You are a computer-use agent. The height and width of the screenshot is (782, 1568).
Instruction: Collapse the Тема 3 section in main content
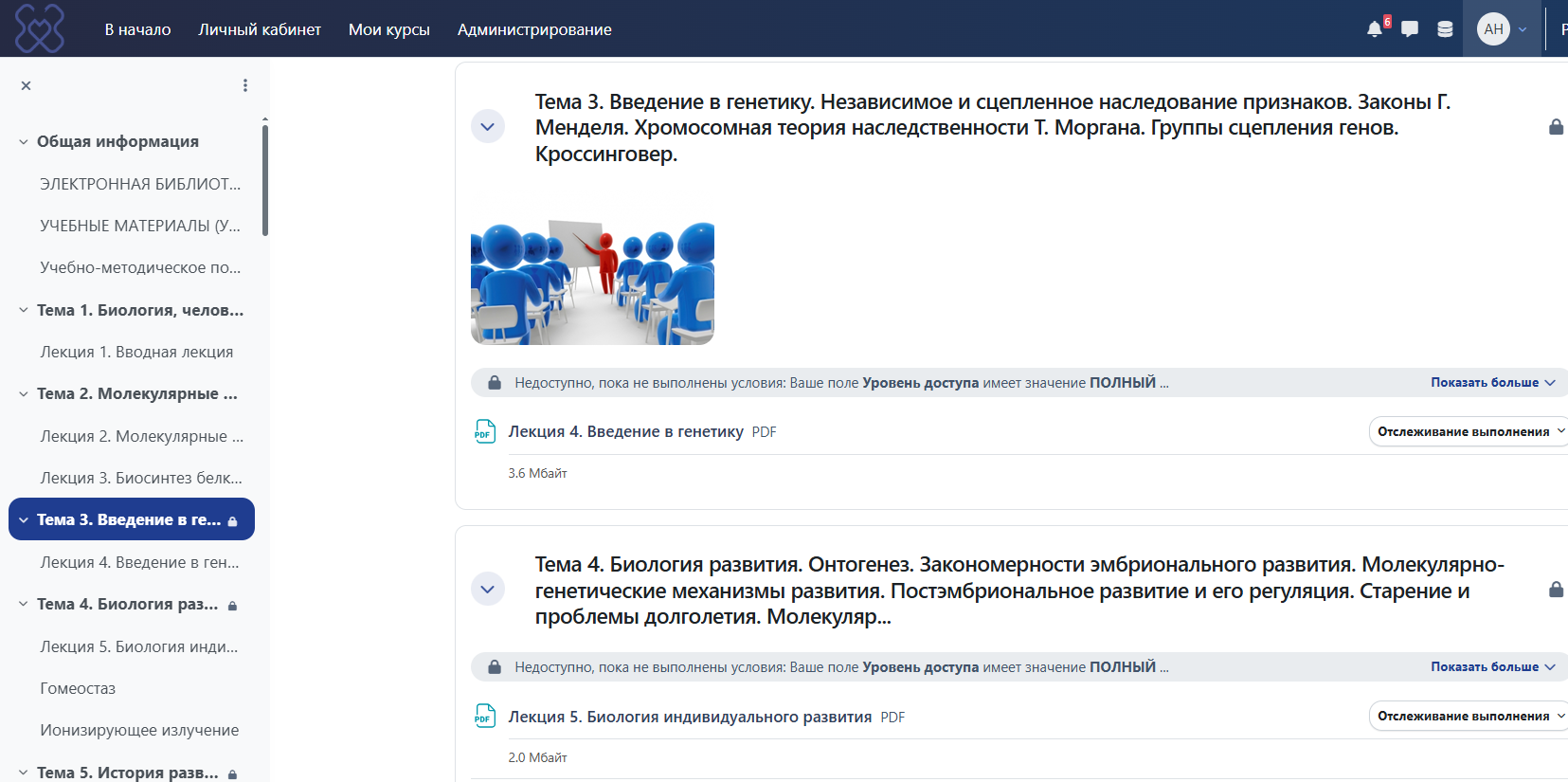coord(488,126)
